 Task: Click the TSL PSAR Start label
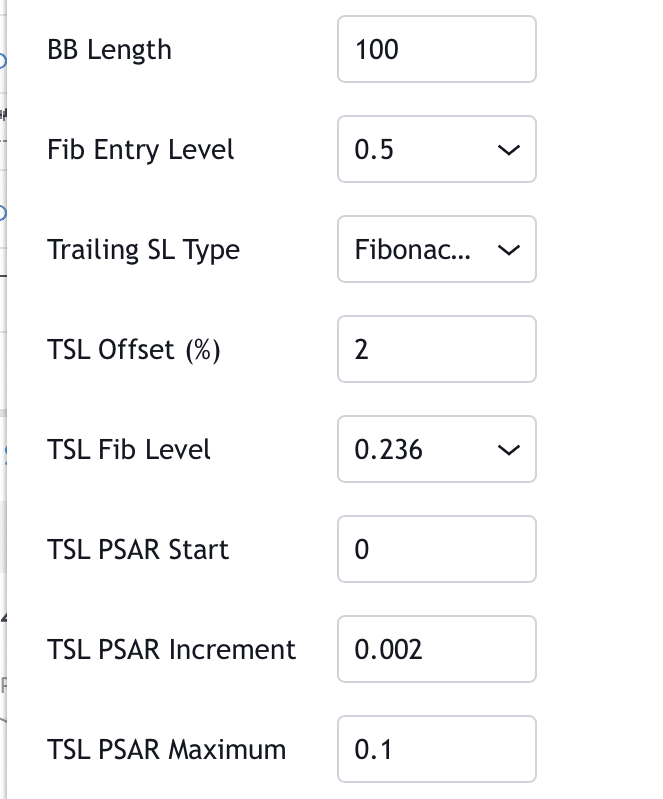(x=138, y=549)
